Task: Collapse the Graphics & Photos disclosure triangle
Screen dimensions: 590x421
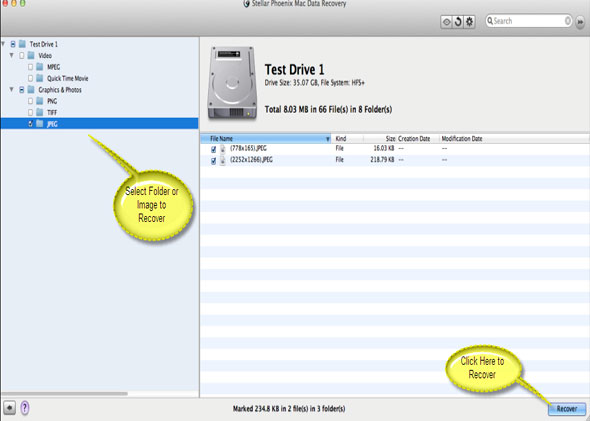Action: (12, 89)
